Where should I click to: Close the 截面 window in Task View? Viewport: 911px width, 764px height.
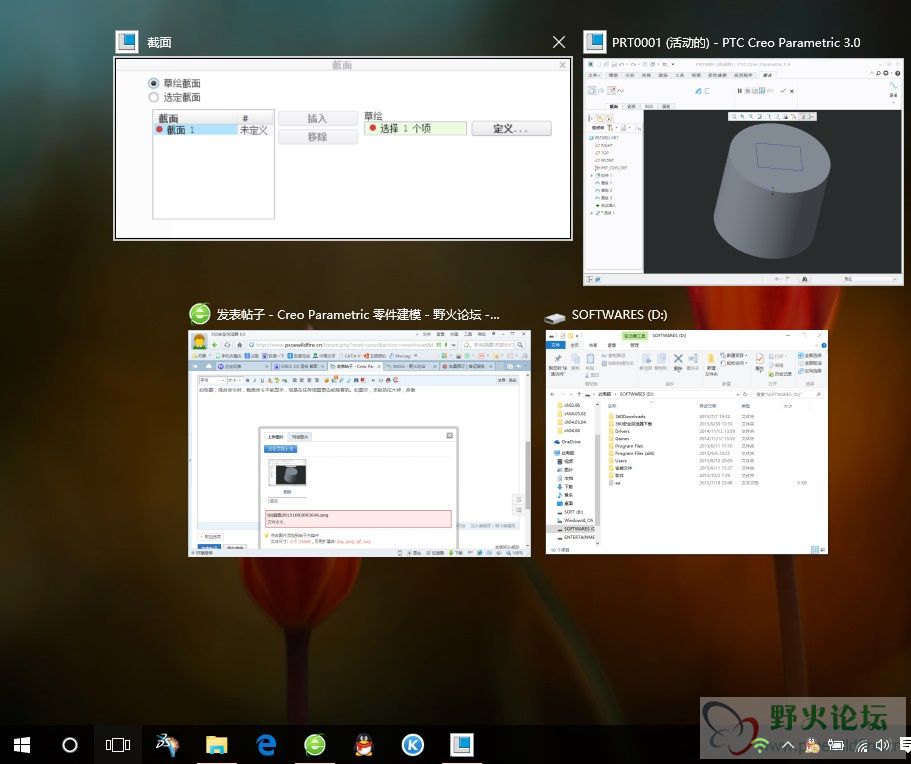coord(559,42)
